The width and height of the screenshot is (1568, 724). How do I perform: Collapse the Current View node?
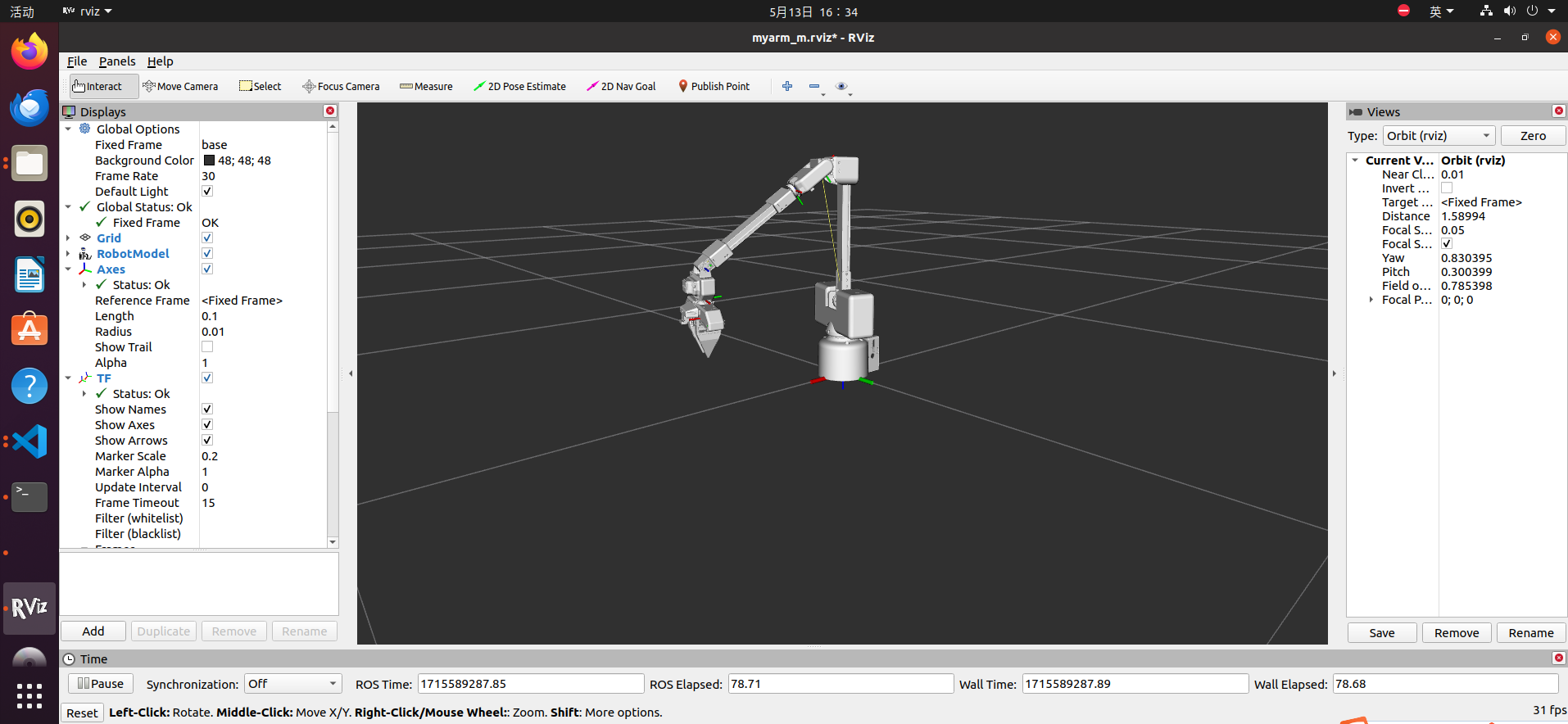(1355, 161)
